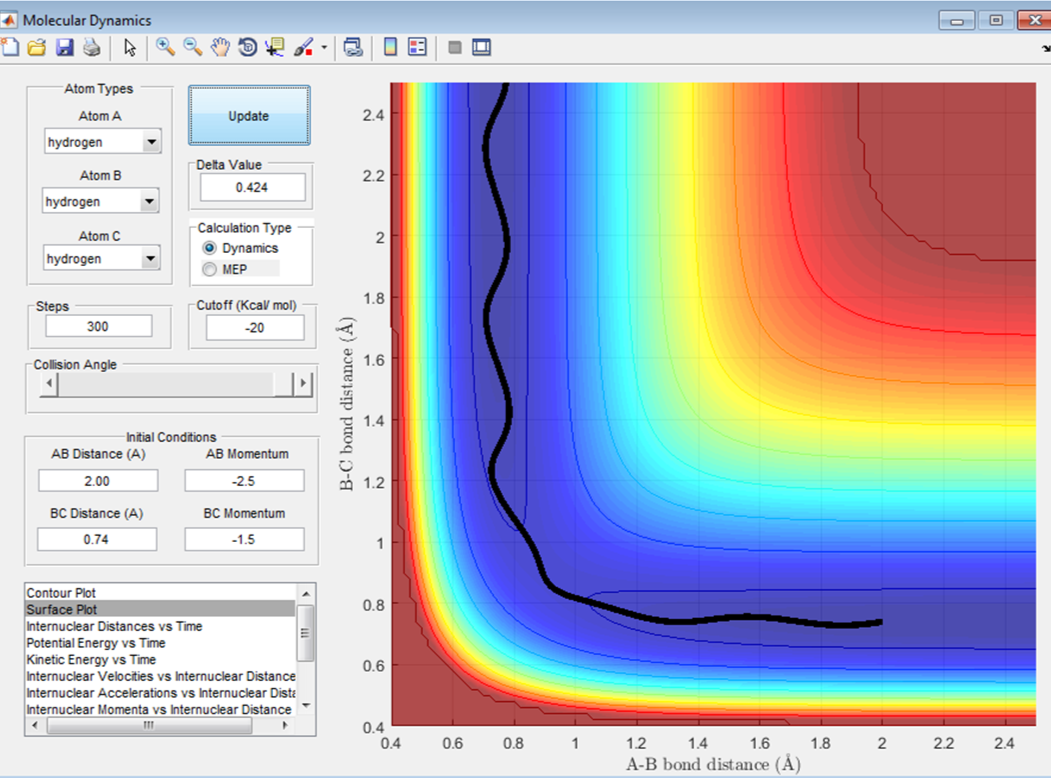1051x778 pixels.
Task: Click the Open File folder icon
Action: [37, 47]
